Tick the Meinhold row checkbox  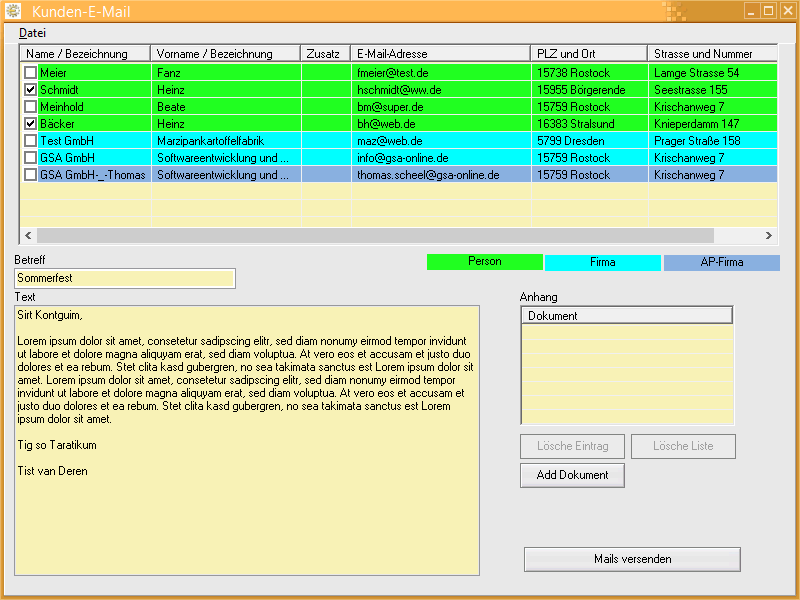(x=30, y=107)
